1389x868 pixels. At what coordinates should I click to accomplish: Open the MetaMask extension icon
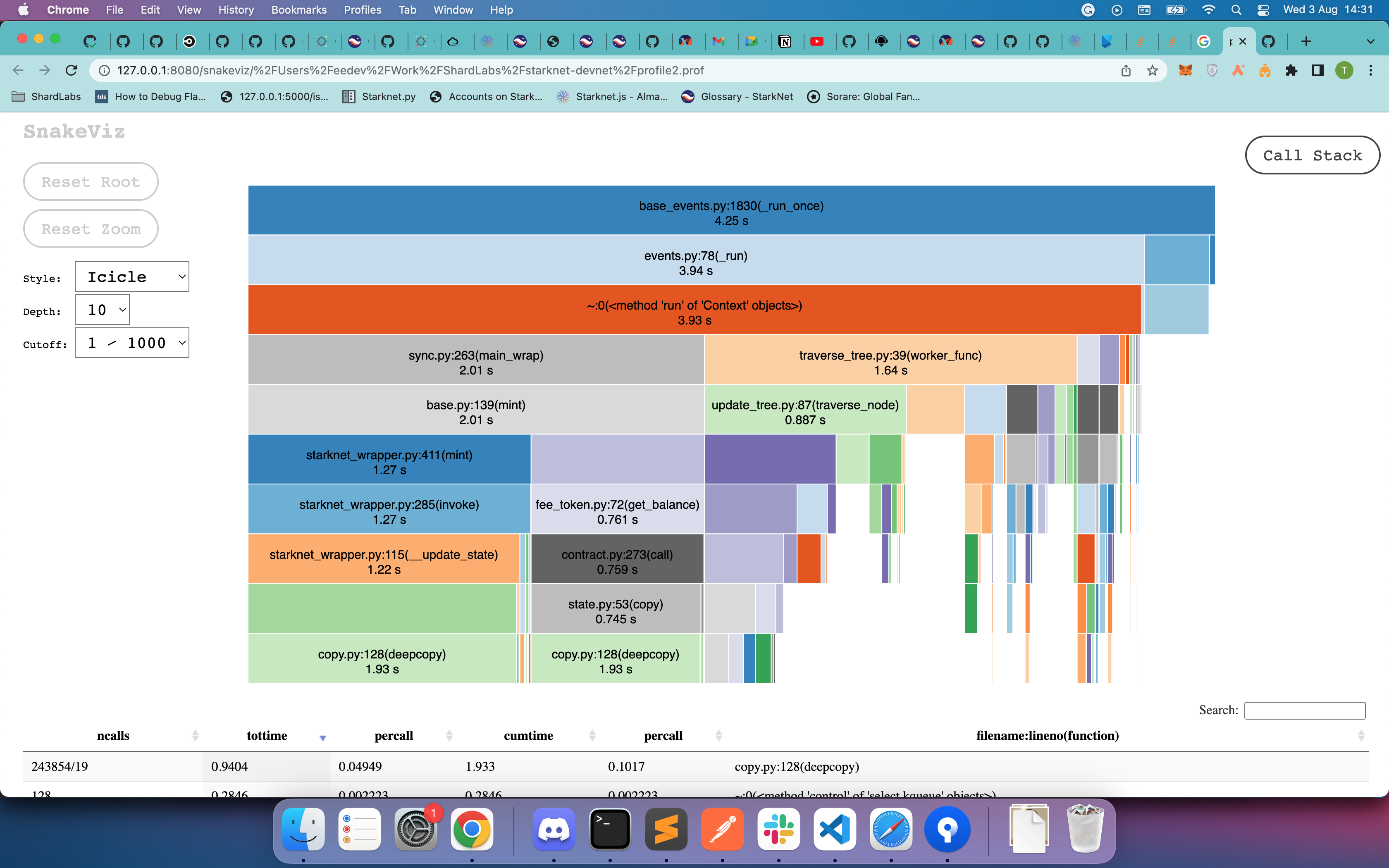pos(1186,70)
